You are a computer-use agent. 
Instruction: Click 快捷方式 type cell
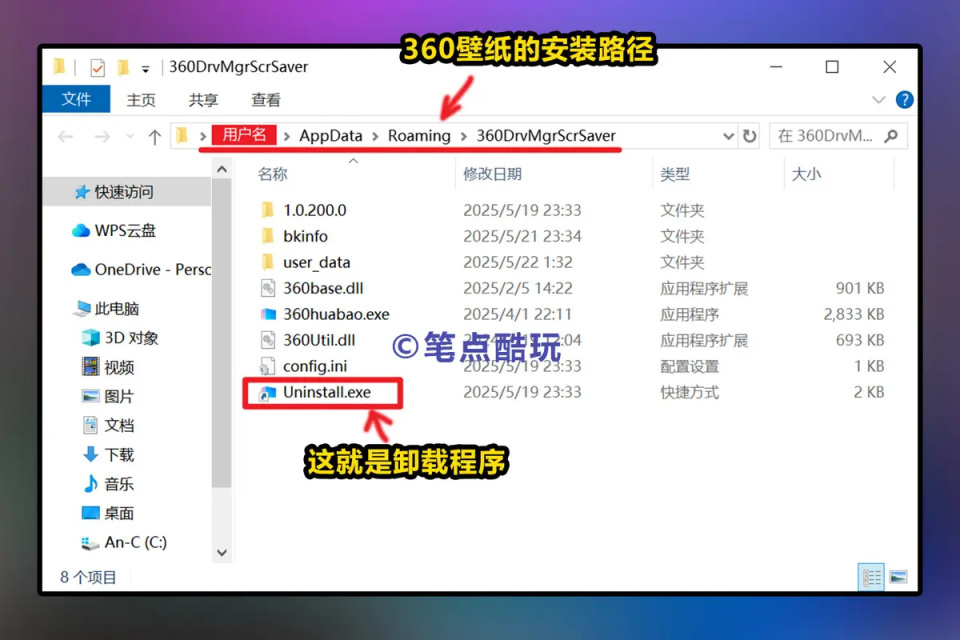click(x=689, y=392)
